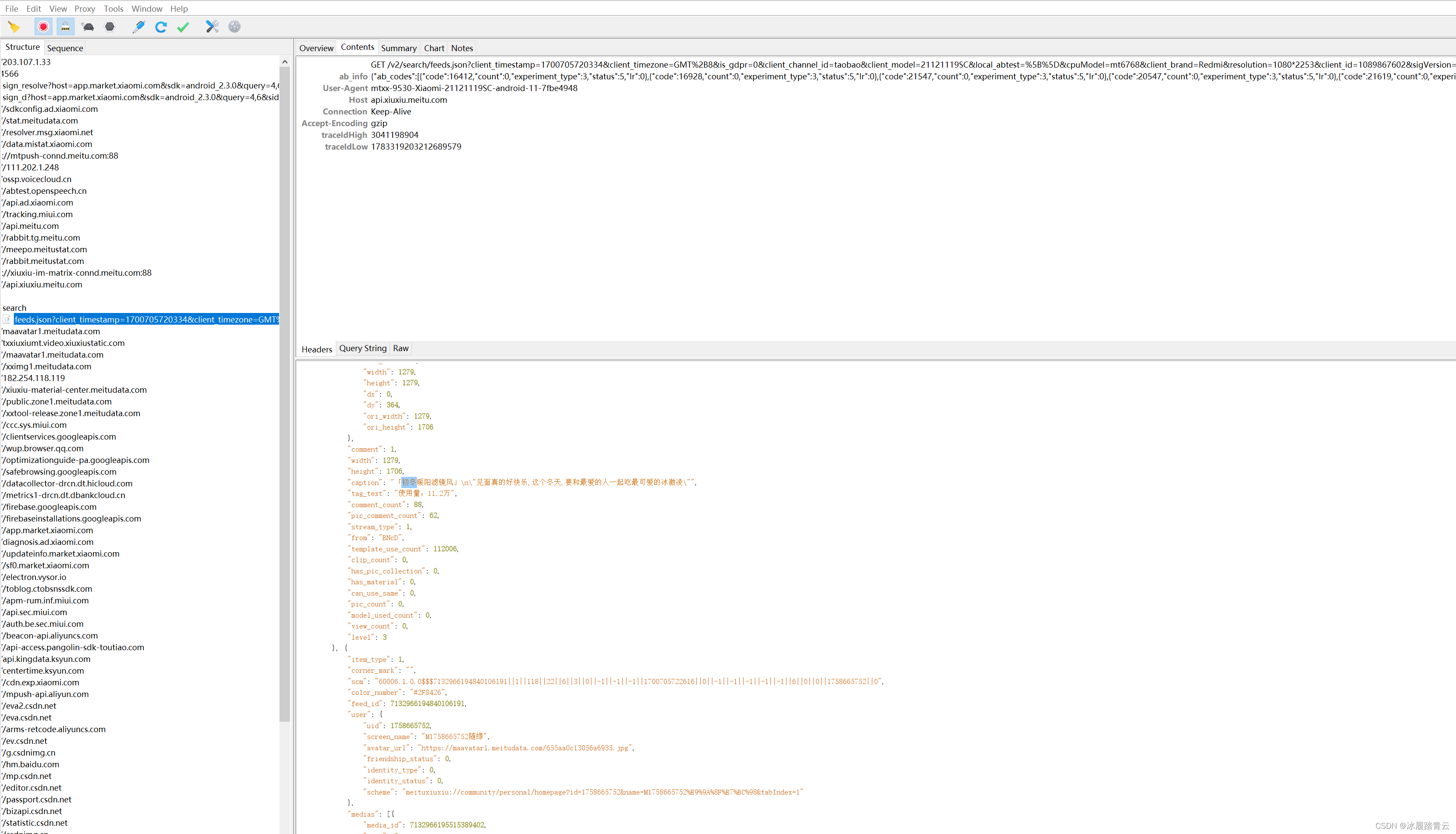This screenshot has width=1456, height=834.
Task: Click the "avatar_url" JSON value
Action: [525, 747]
